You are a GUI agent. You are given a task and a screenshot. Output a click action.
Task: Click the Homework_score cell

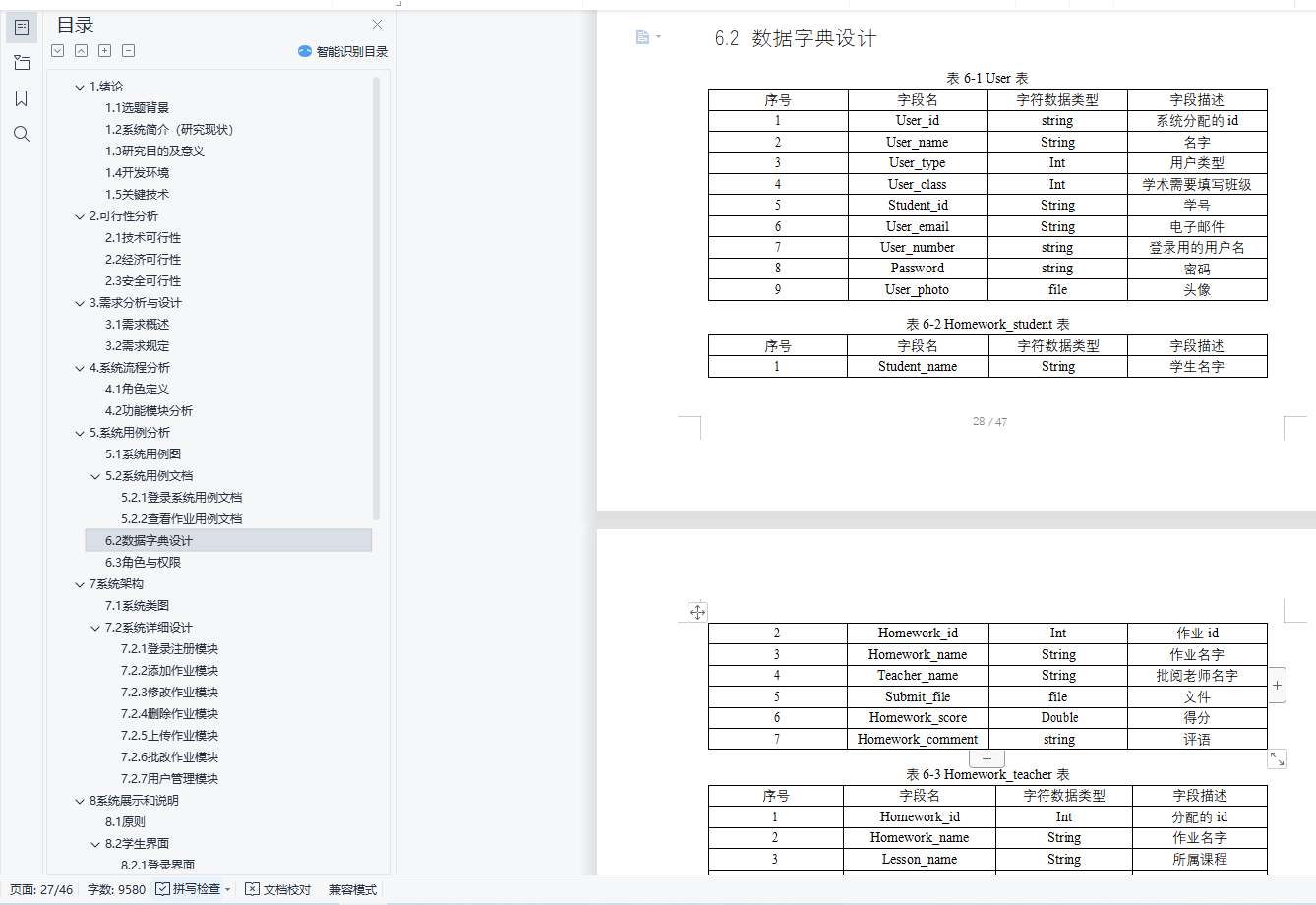click(918, 718)
